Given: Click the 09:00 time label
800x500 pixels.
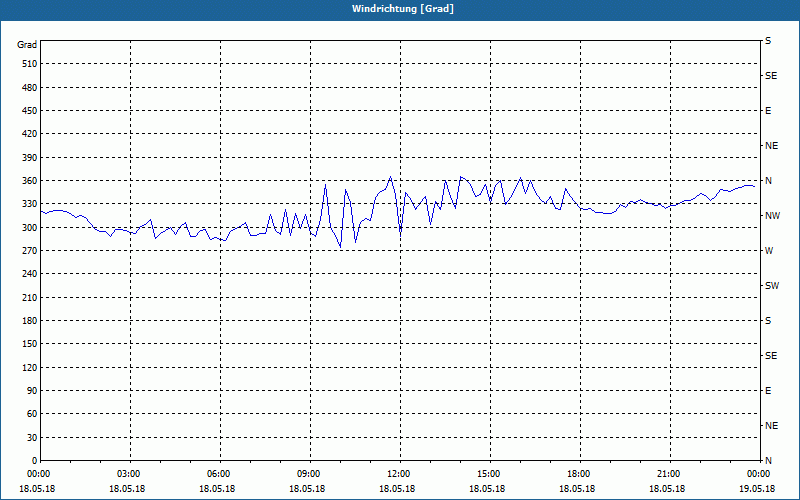Looking at the screenshot, I should pyautogui.click(x=307, y=474).
